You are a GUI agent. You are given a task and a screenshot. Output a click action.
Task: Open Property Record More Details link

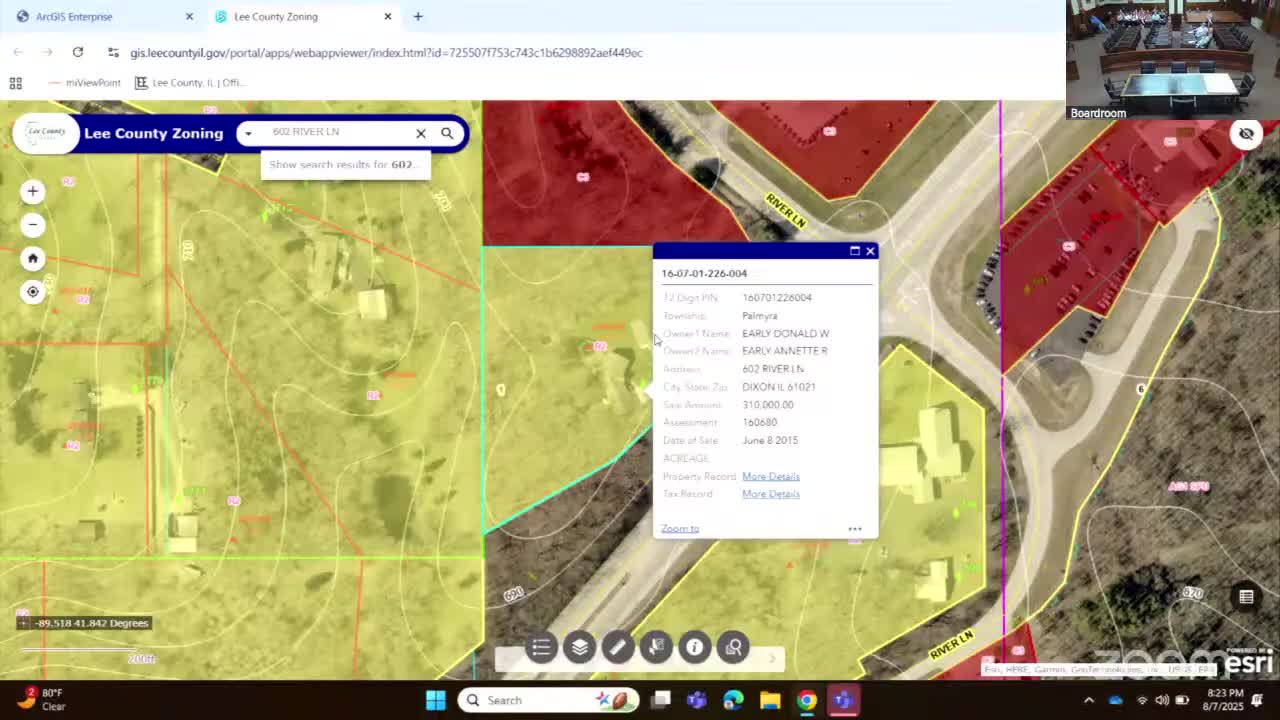tap(770, 476)
